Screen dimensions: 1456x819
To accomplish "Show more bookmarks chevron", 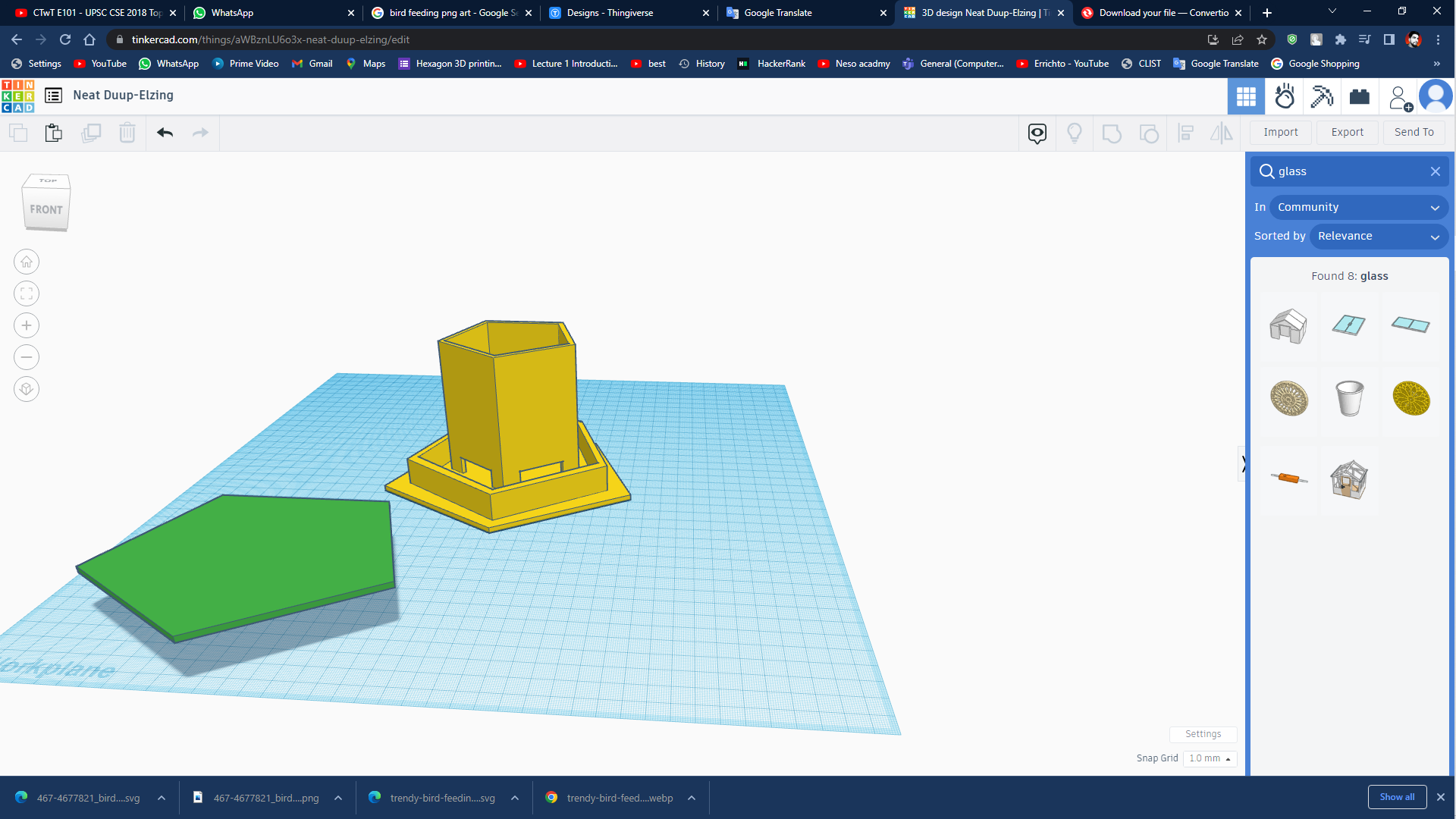I will (x=1436, y=64).
